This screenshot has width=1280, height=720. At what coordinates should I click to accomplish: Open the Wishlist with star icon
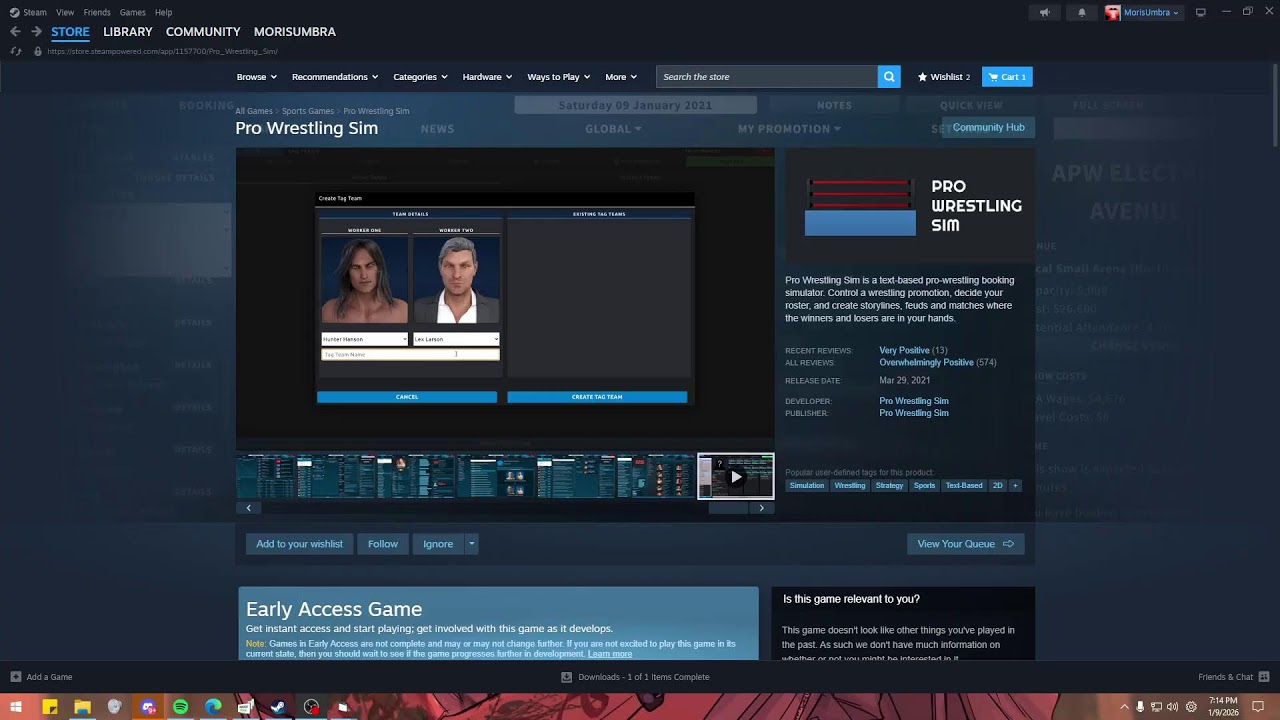click(x=944, y=77)
